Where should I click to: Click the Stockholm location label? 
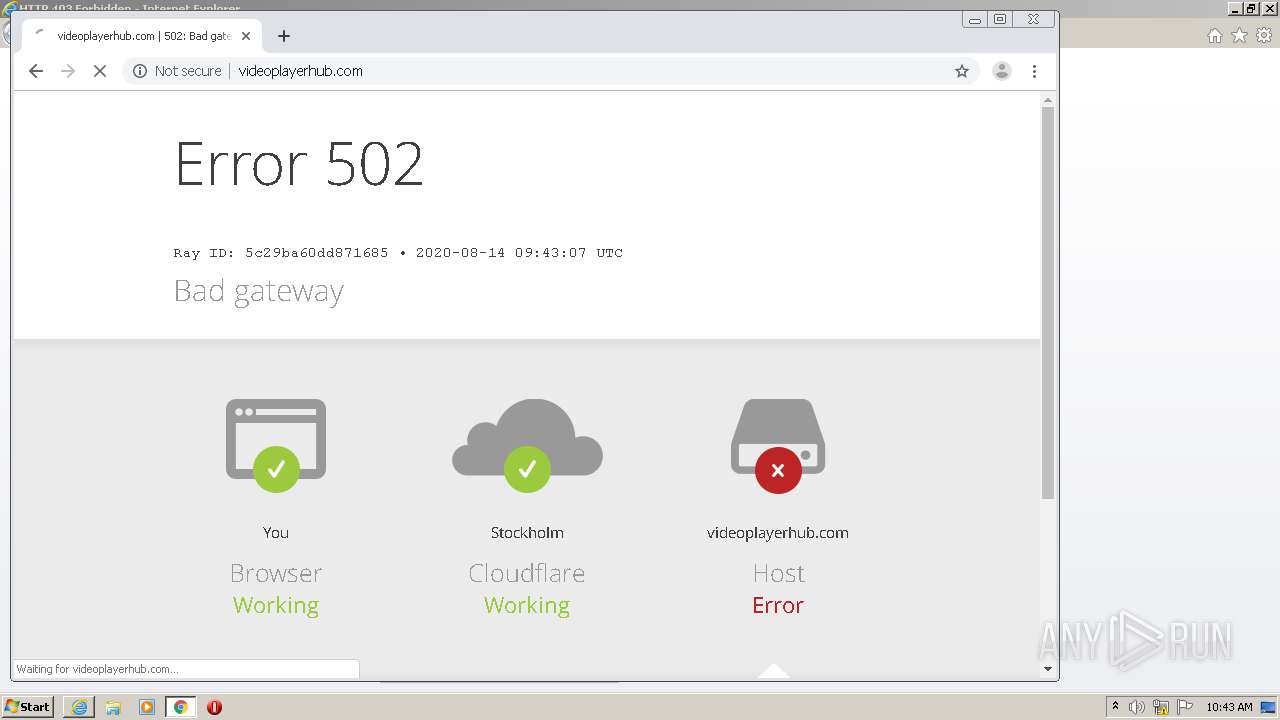click(x=527, y=533)
